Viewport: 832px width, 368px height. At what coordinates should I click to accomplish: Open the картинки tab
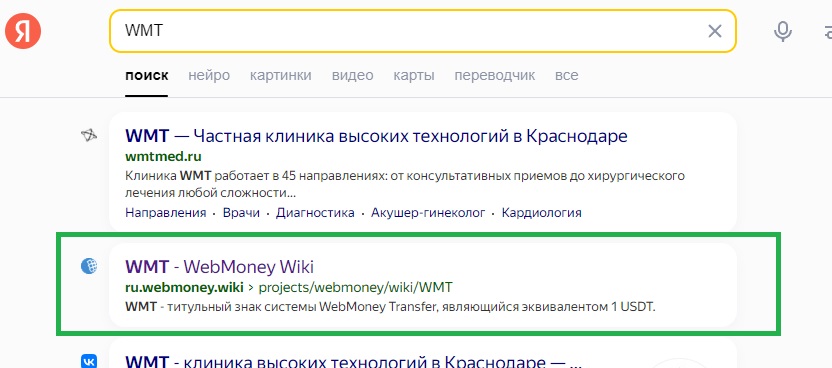[281, 75]
